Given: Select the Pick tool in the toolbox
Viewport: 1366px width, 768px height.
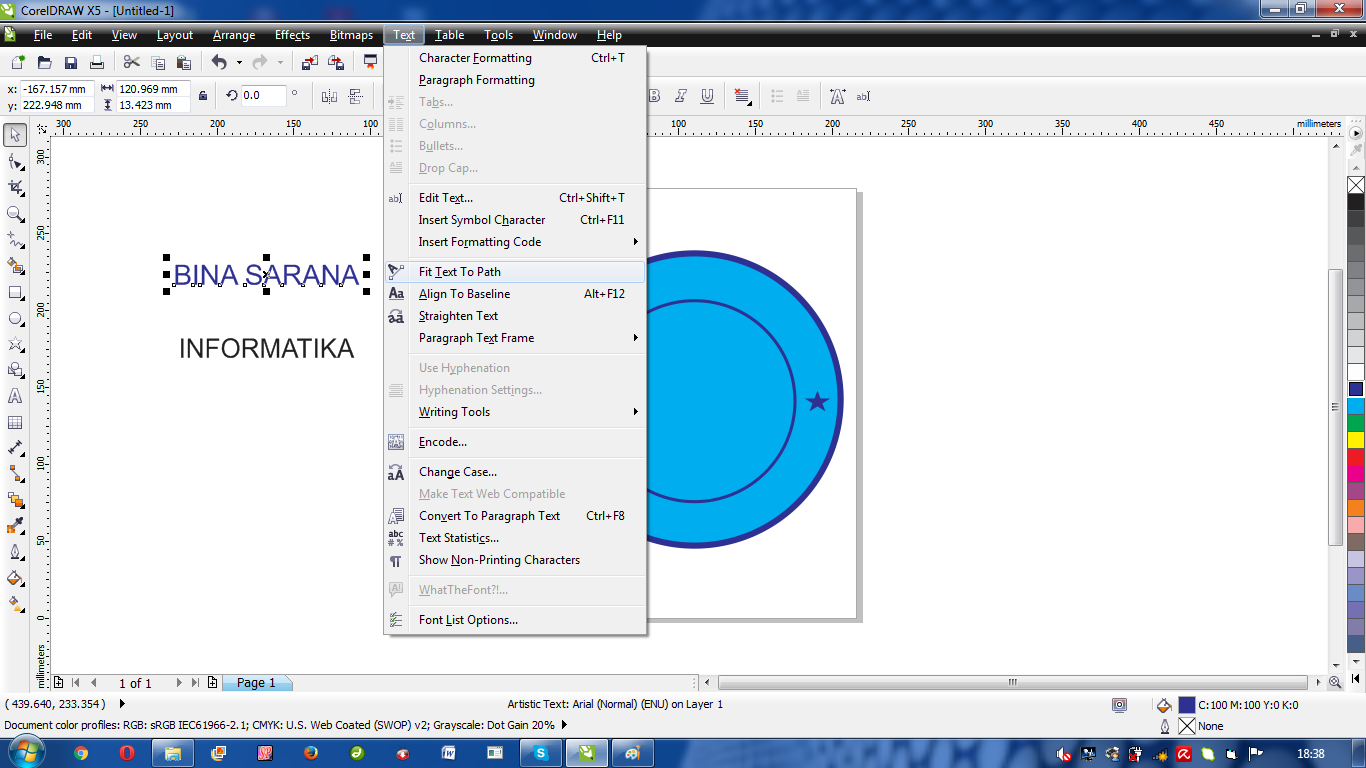Looking at the screenshot, I should pyautogui.click(x=15, y=135).
